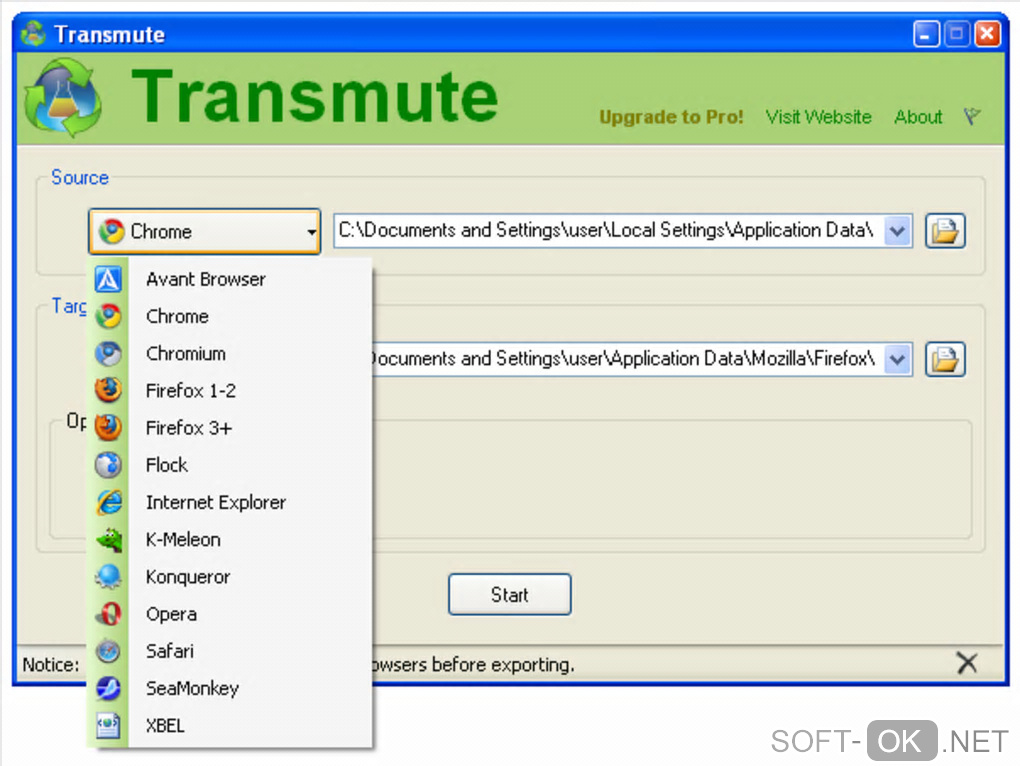
Task: Click the Konqueror icon
Action: 108,577
